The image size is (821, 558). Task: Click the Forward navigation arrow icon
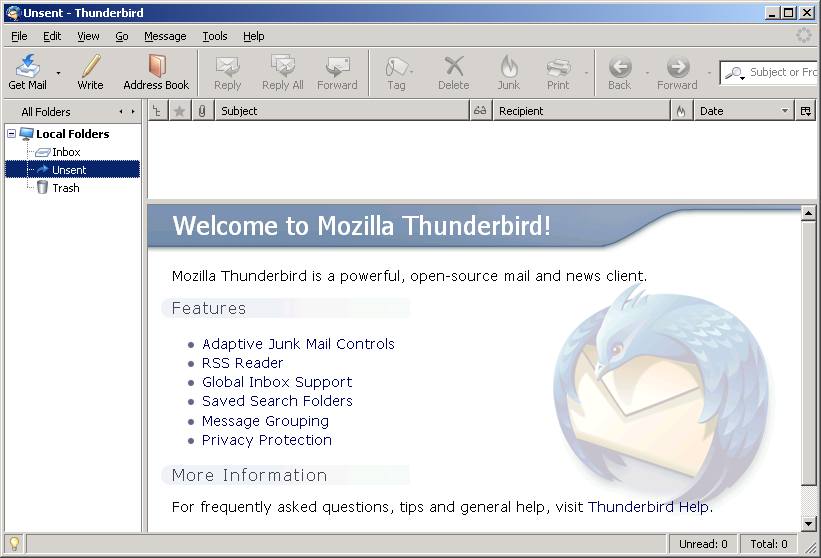[678, 66]
